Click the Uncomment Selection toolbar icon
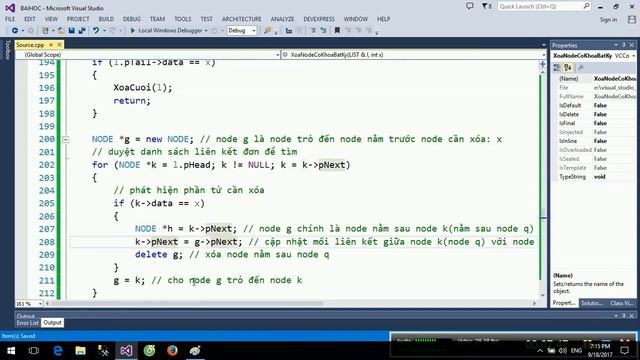This screenshot has height=360, width=640. point(323,31)
